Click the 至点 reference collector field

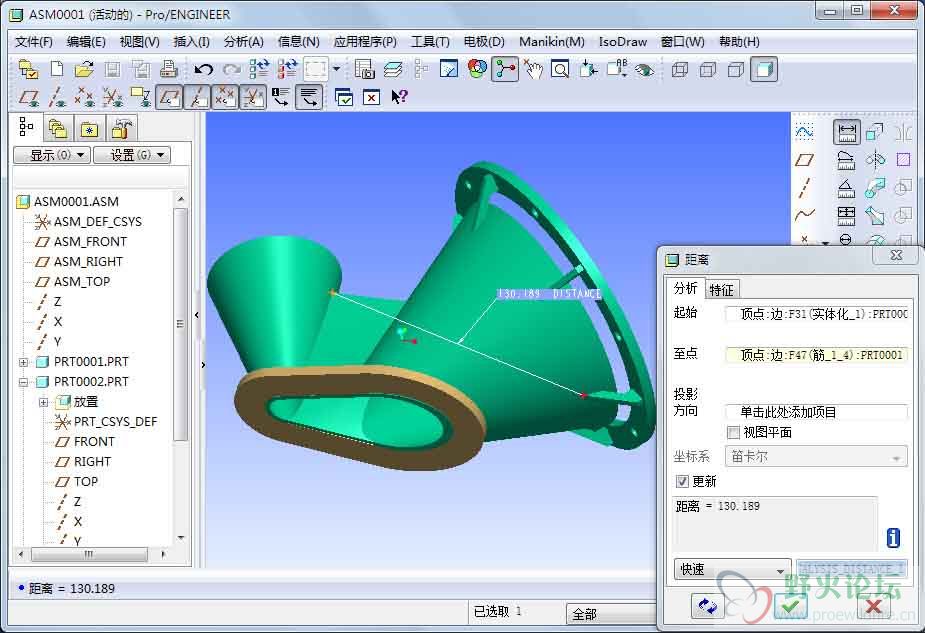[x=816, y=355]
